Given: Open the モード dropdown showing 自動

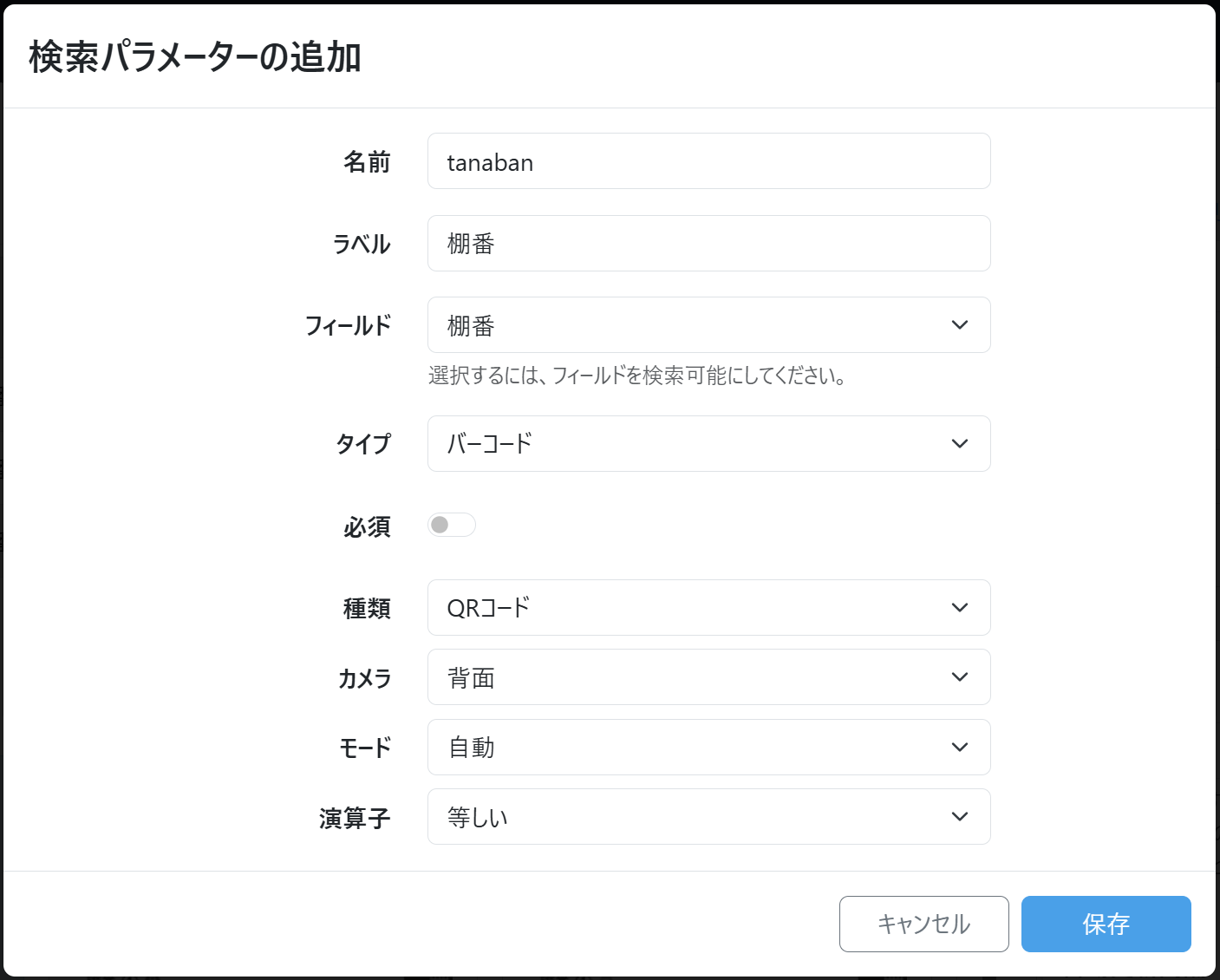Looking at the screenshot, I should [694, 748].
